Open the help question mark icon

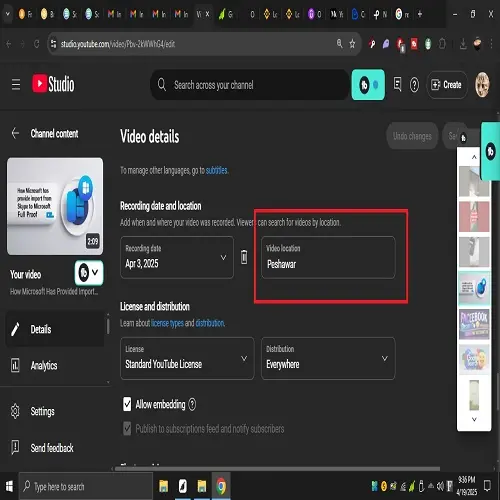[414, 85]
